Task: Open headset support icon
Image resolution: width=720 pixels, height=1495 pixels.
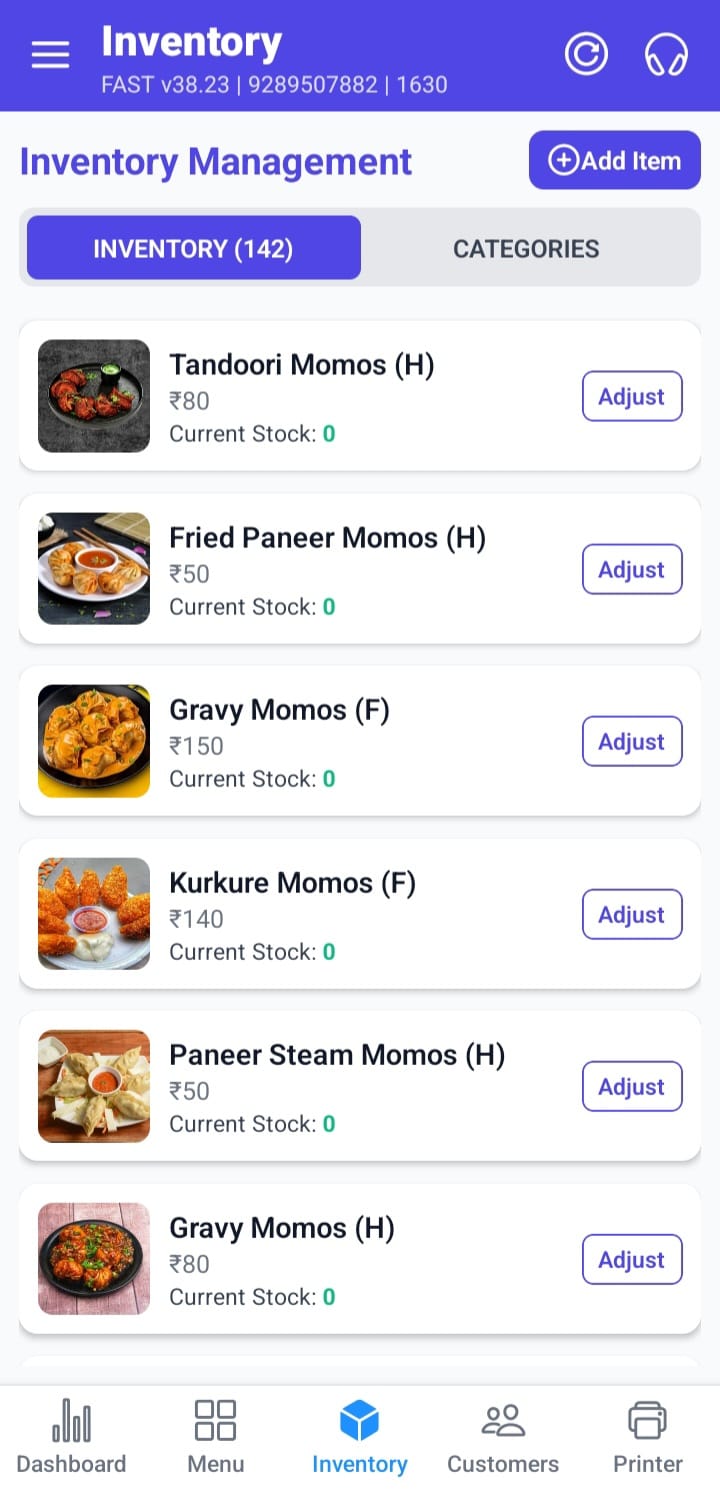Action: pos(666,54)
